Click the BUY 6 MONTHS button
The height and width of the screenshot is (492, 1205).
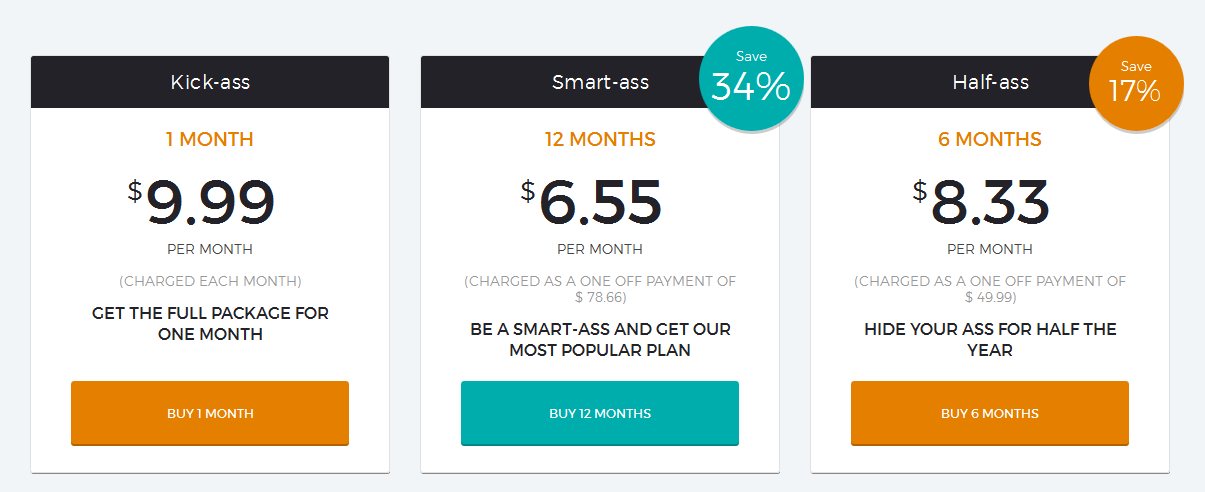(990, 413)
